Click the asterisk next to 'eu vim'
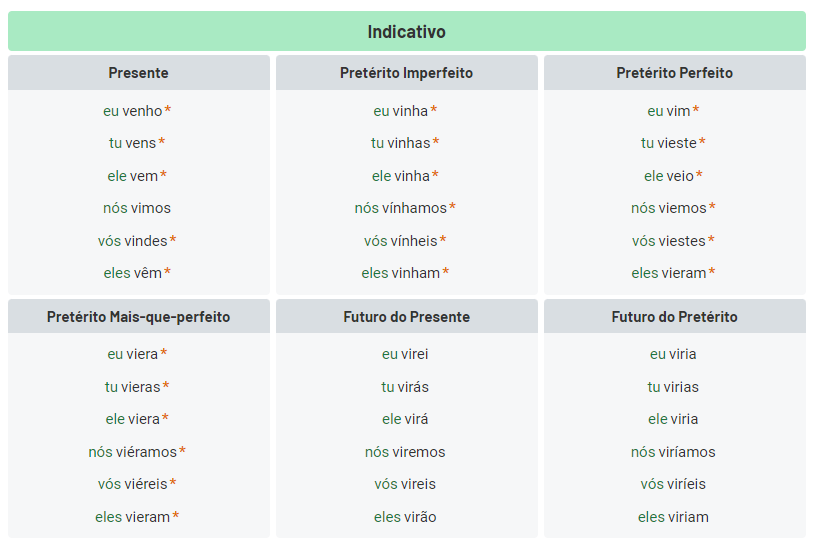The height and width of the screenshot is (546, 813). (x=696, y=109)
